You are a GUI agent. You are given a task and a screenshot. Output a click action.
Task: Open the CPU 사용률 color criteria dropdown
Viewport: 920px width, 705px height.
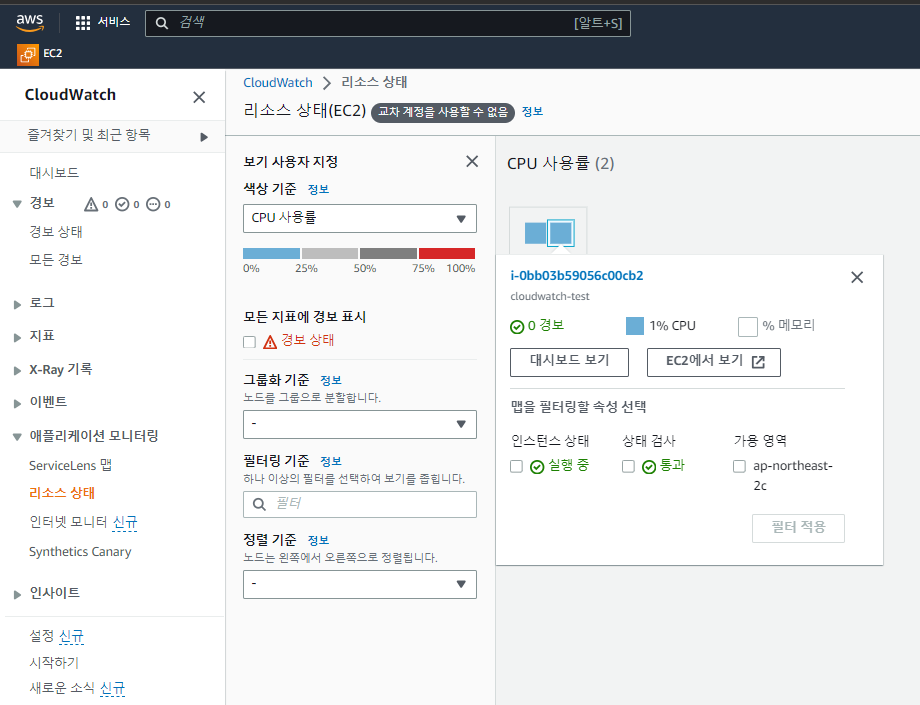click(360, 218)
